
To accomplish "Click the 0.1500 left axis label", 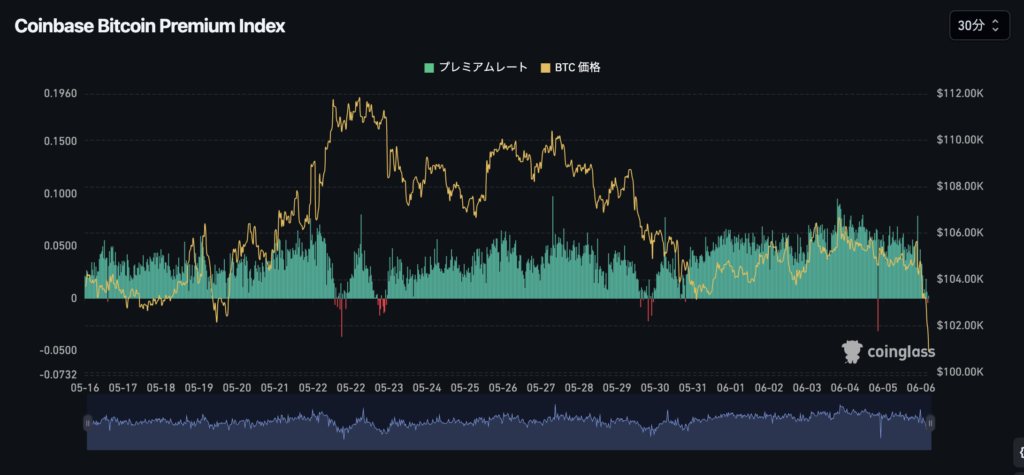I will 60,140.
